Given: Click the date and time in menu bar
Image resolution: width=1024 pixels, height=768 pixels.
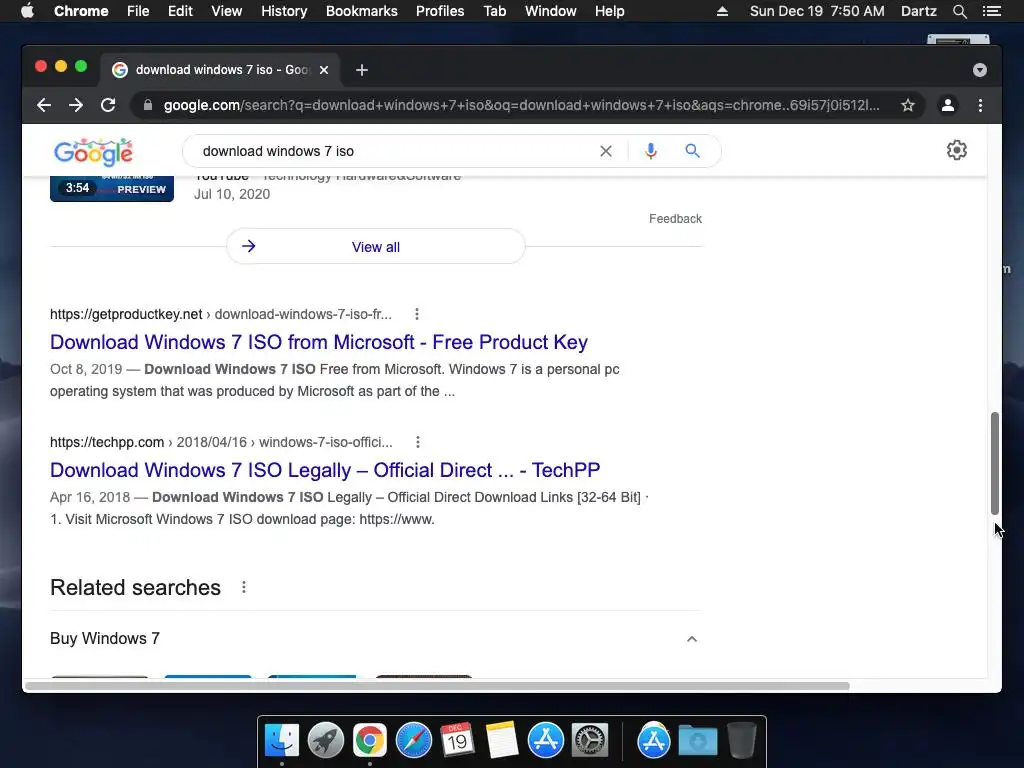Looking at the screenshot, I should pos(817,11).
